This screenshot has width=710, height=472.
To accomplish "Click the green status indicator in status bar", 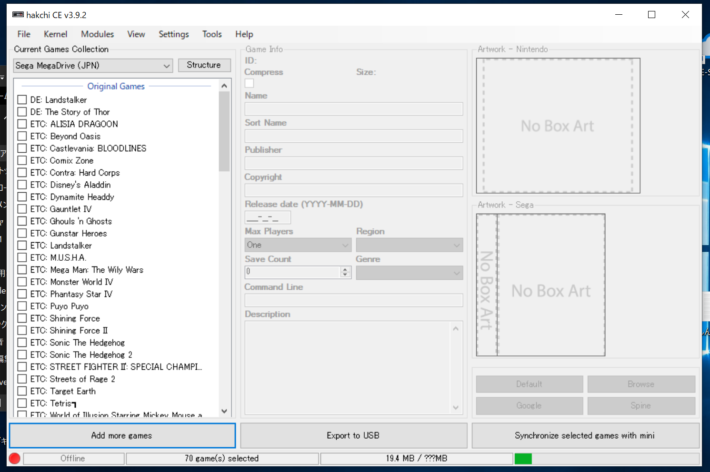I will [523, 458].
